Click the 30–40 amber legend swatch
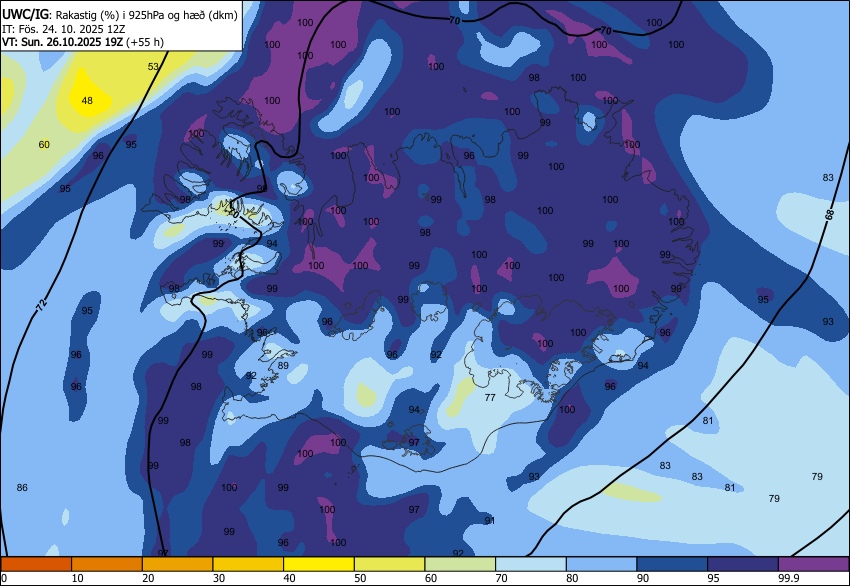This screenshot has height=586, width=850. pos(248,564)
